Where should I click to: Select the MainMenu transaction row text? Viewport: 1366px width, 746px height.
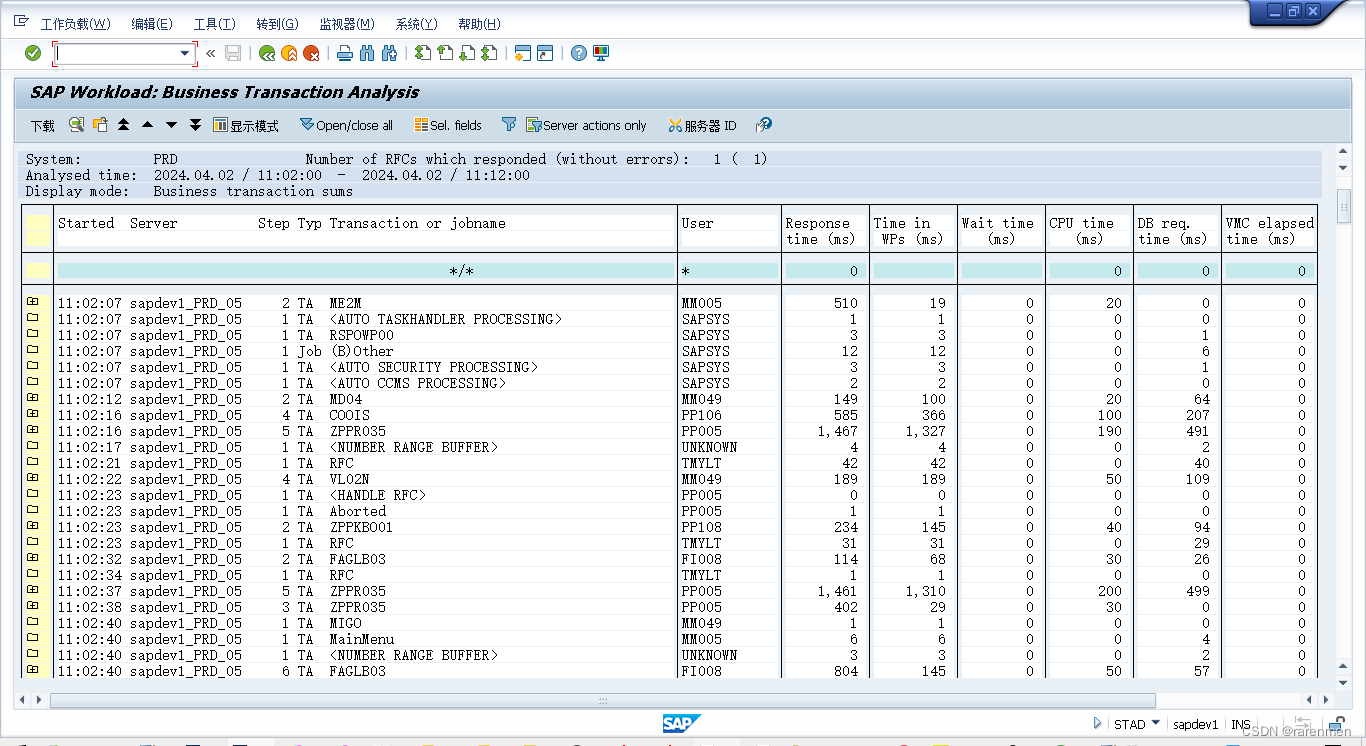coord(362,638)
